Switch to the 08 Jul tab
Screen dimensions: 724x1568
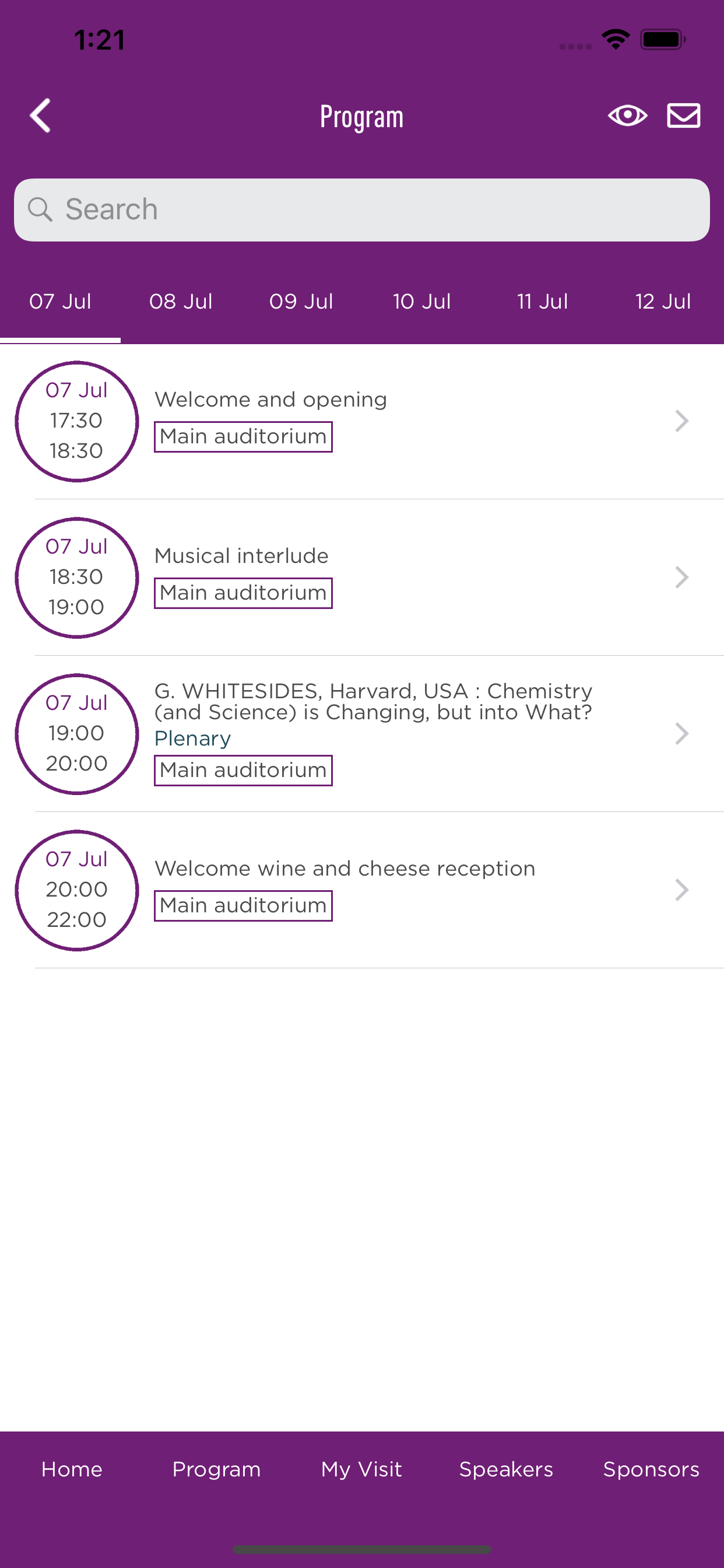tap(181, 302)
